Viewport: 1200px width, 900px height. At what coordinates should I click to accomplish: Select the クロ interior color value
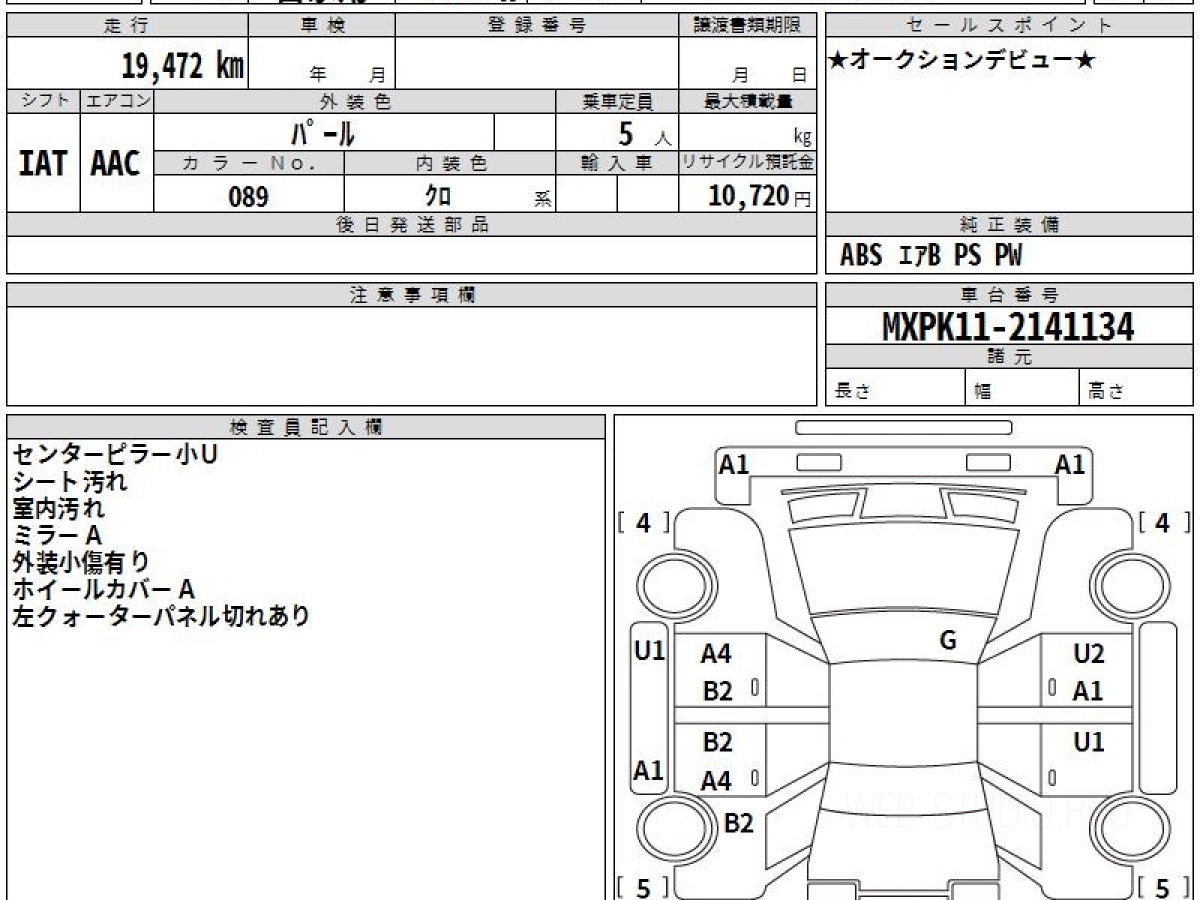point(438,196)
